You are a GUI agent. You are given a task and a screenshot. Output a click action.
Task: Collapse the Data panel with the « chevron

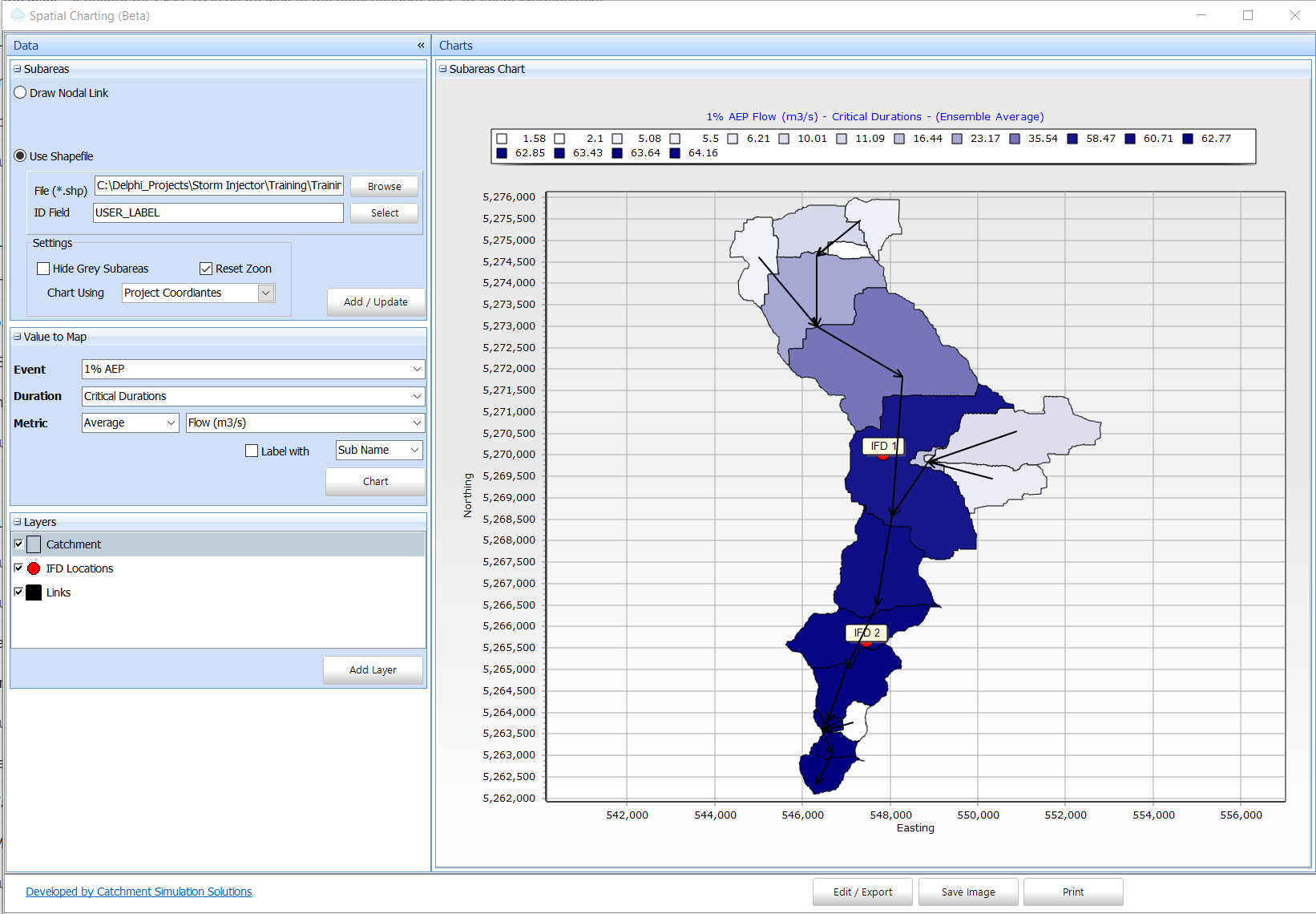click(421, 46)
